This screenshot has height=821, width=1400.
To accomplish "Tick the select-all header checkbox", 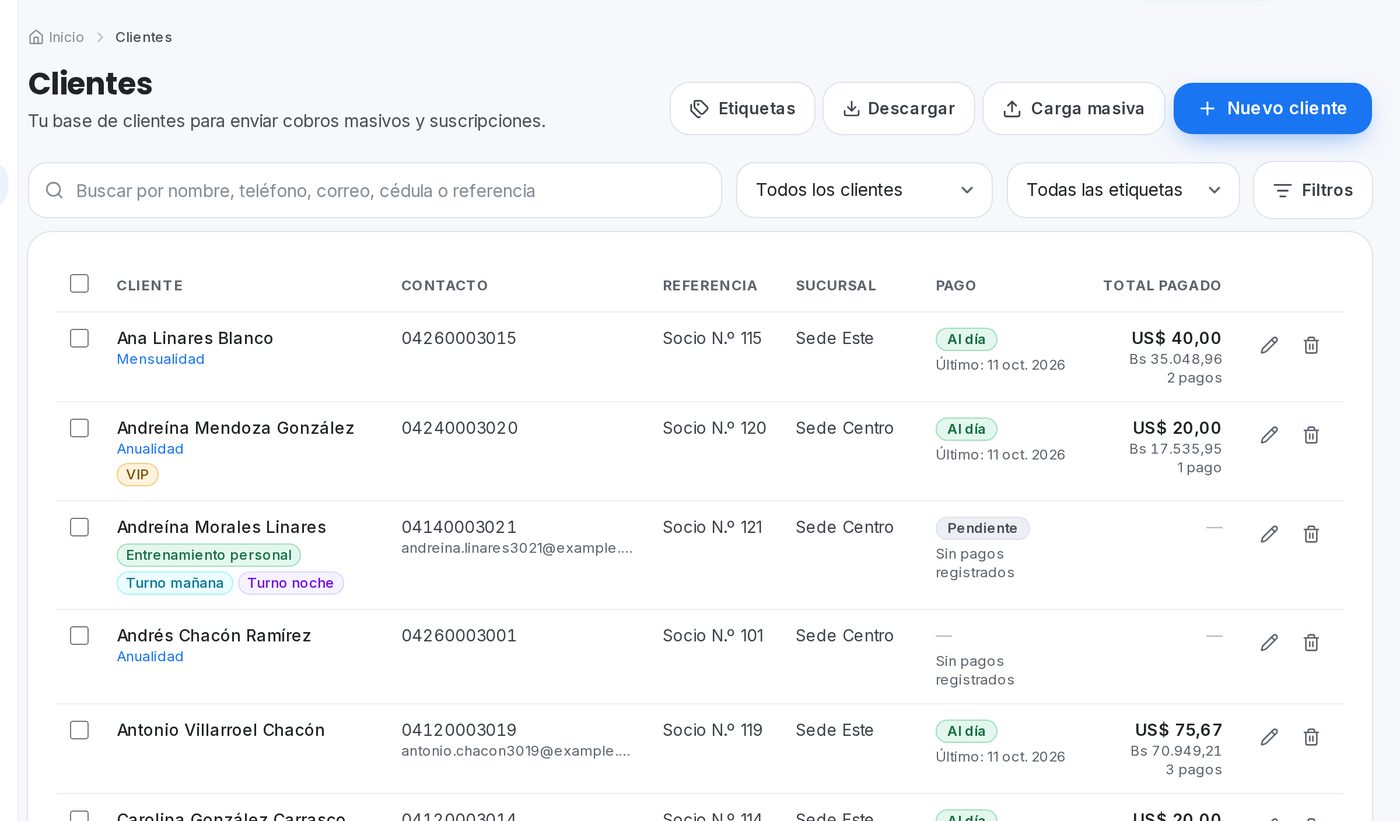I will (79, 283).
